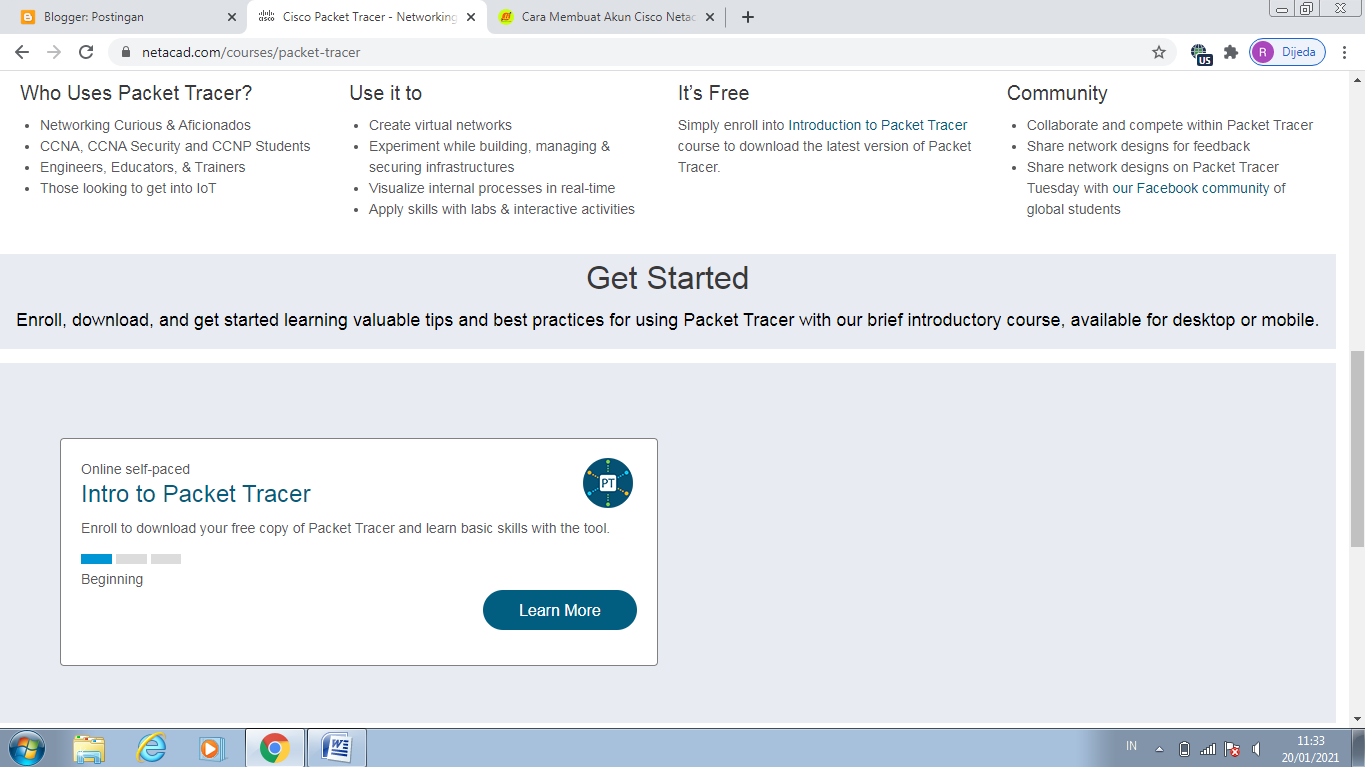Open our Facebook community link

(1191, 188)
